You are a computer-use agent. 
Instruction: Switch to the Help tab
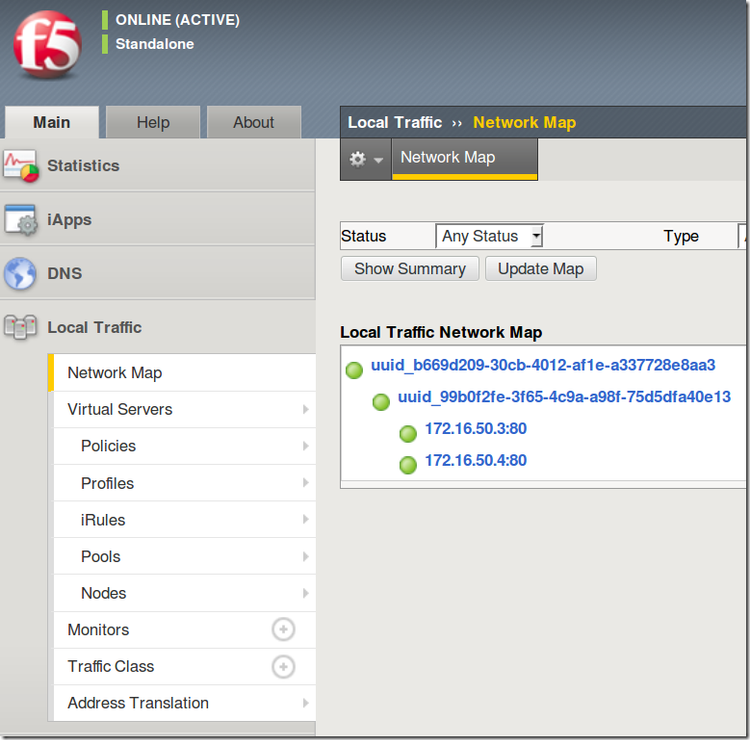(153, 122)
